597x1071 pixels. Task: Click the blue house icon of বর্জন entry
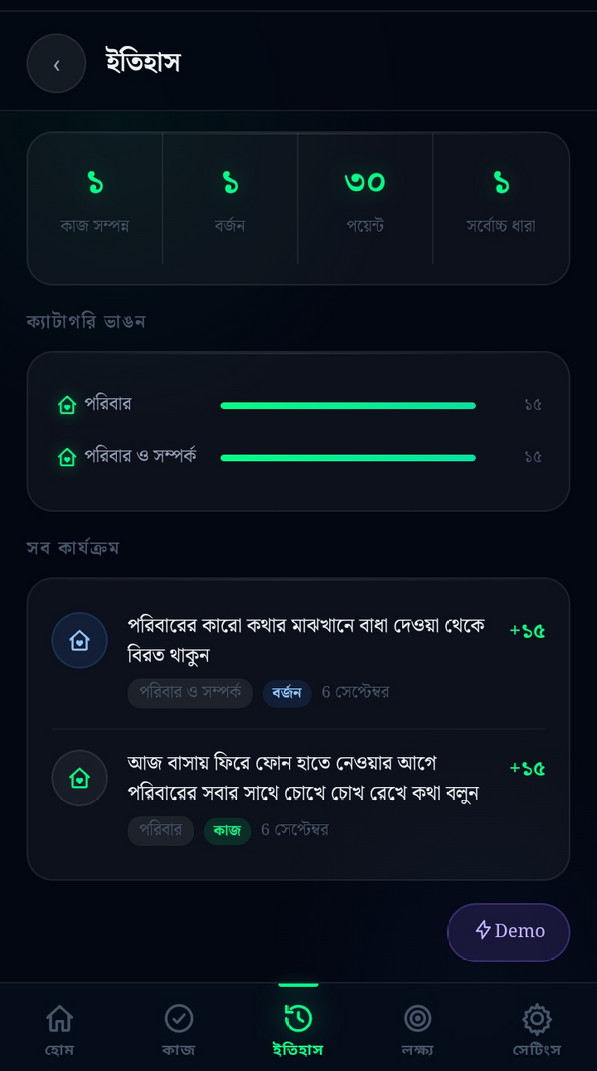click(79, 640)
